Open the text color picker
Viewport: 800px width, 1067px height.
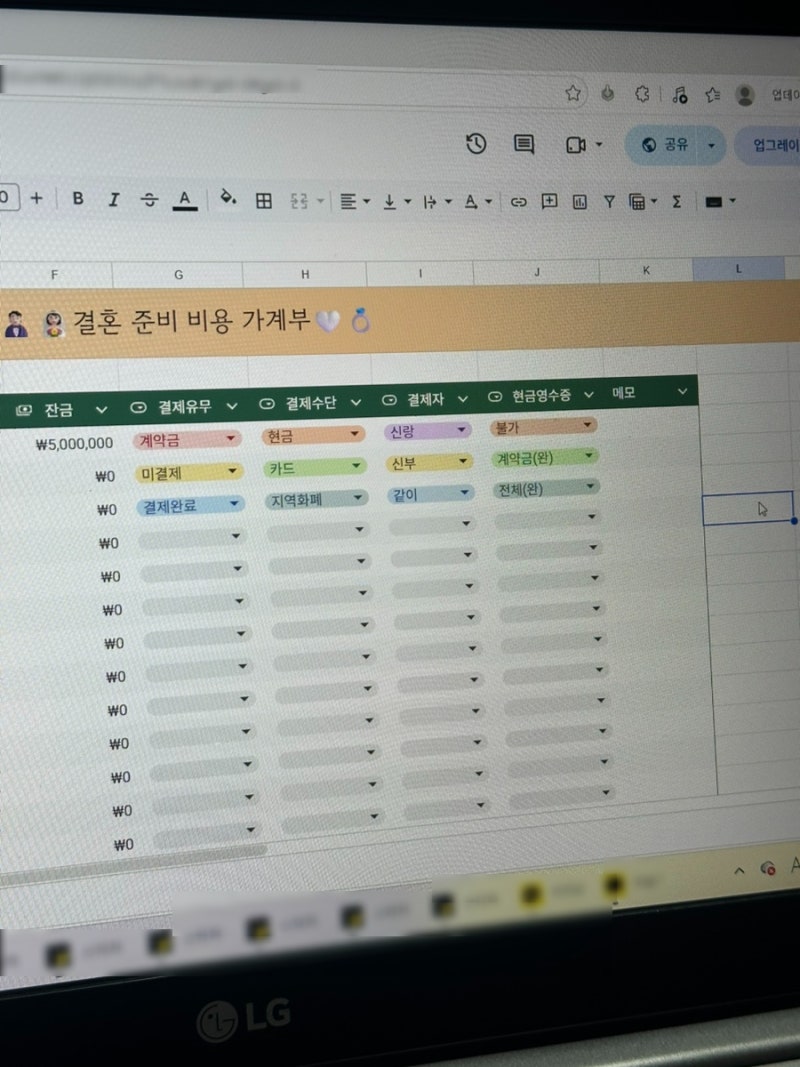point(184,200)
